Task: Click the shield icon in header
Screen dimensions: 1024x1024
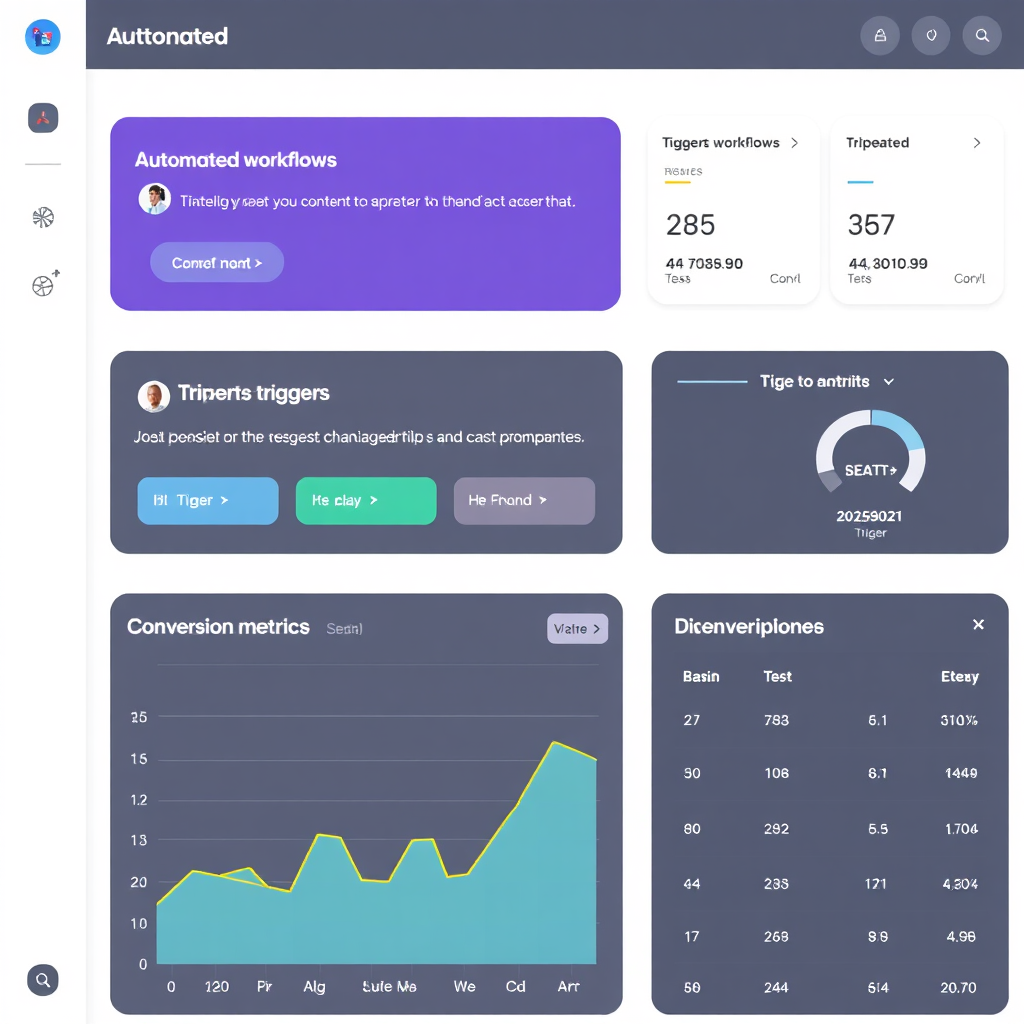Action: (931, 36)
